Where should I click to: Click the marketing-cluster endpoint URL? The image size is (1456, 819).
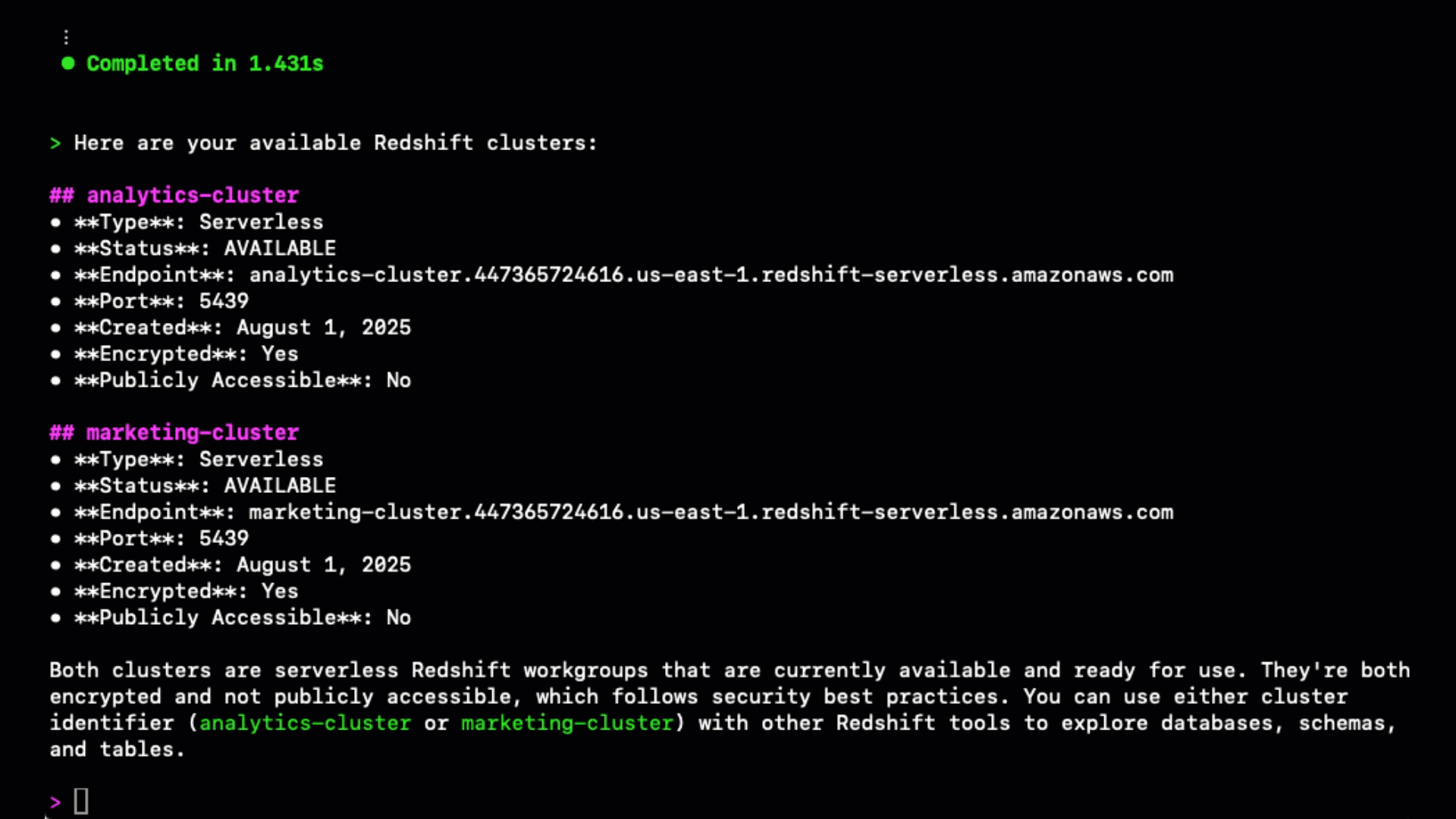click(x=711, y=512)
